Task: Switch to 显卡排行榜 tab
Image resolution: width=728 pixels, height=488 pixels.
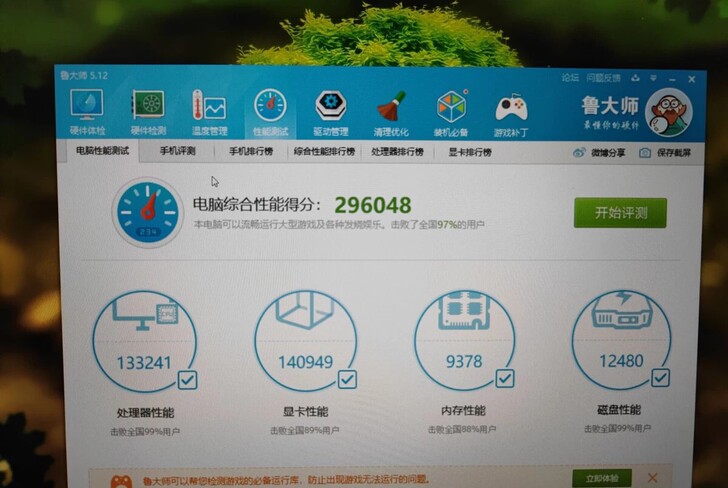Action: point(470,153)
